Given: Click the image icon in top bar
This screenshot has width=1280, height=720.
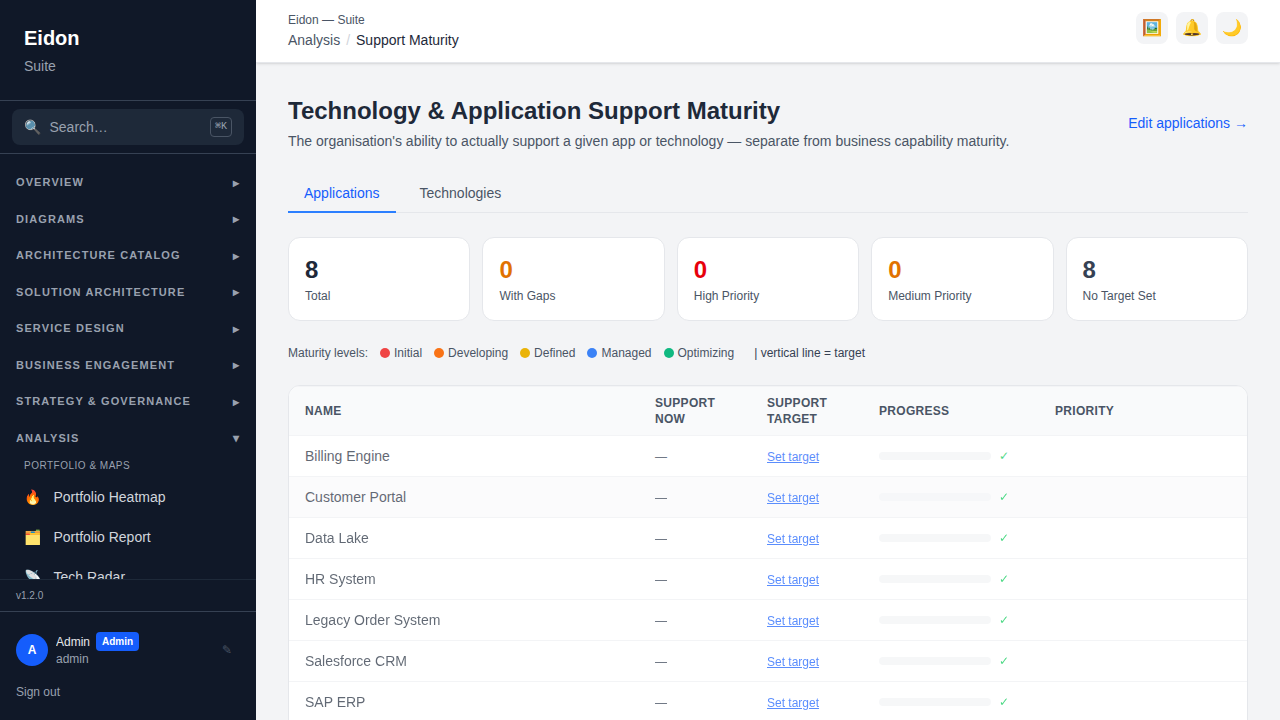Looking at the screenshot, I should [x=1152, y=28].
